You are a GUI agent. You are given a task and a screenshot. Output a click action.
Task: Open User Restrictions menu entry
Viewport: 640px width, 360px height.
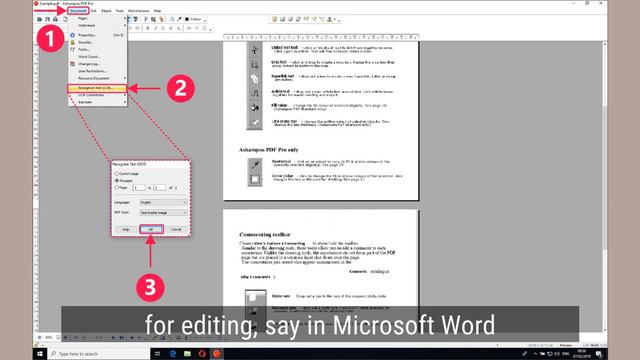point(97,71)
